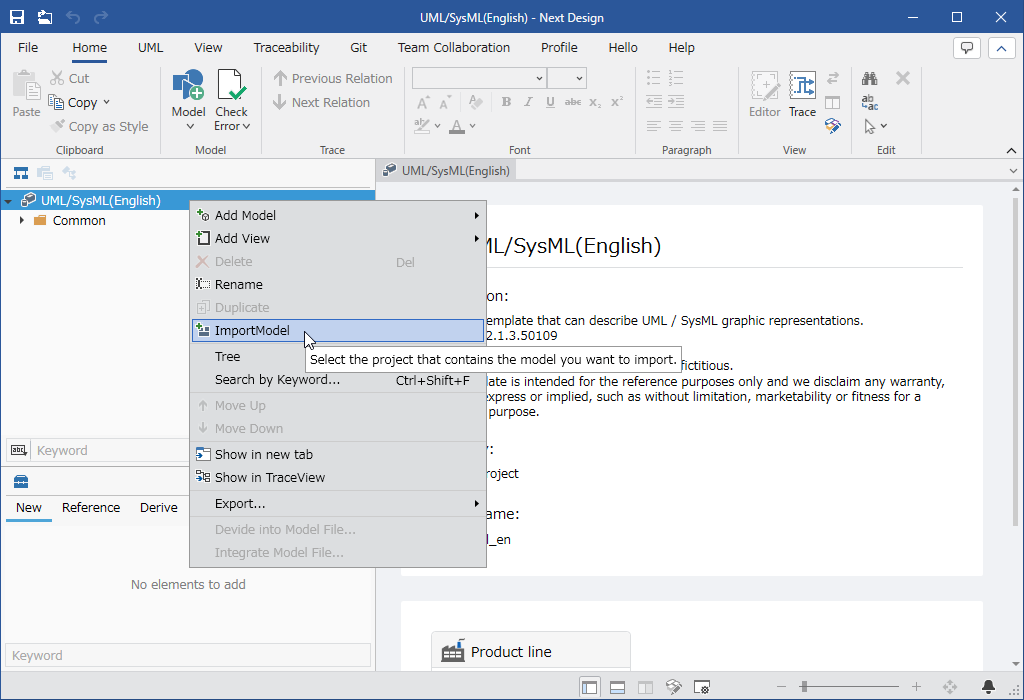Click the decrease indent icon
The width and height of the screenshot is (1024, 700).
(654, 101)
